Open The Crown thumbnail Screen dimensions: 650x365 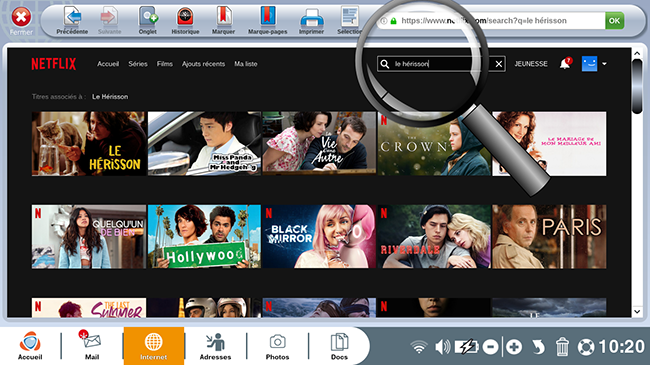pyautogui.click(x=434, y=144)
